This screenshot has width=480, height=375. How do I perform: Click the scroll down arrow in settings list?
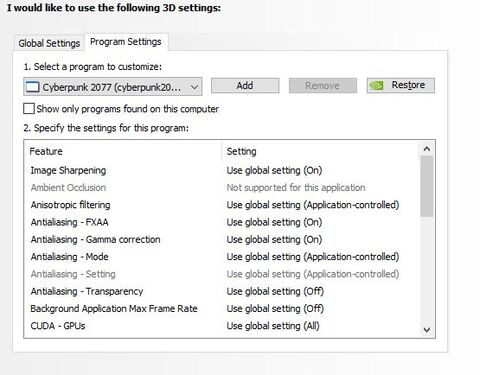coord(427,330)
